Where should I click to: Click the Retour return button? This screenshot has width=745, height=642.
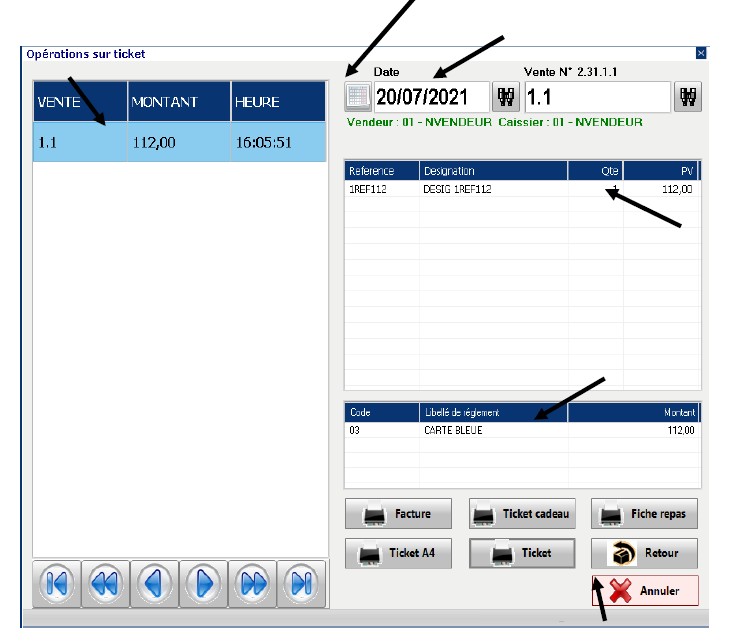pos(644,553)
